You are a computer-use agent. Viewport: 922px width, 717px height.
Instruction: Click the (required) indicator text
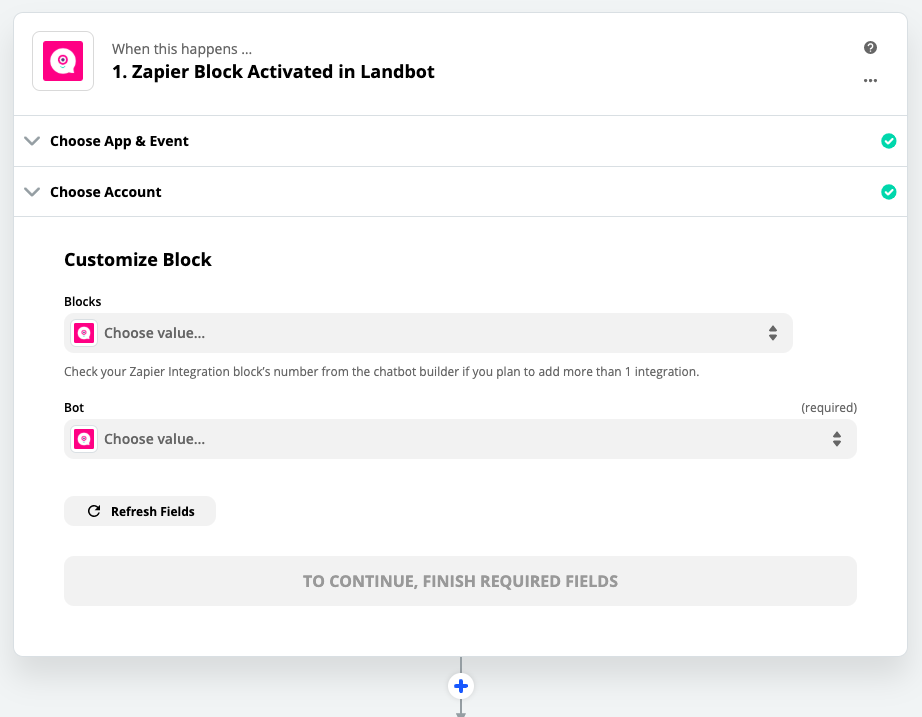click(829, 408)
